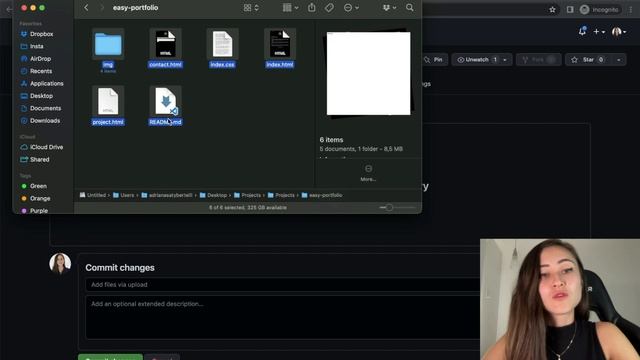Click Desktop in the path bar

213,195
